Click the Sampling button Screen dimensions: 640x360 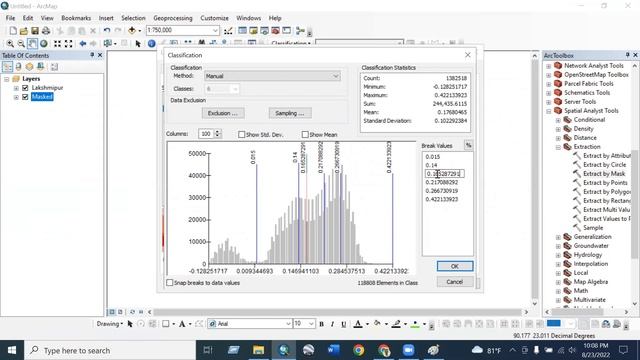tap(290, 113)
